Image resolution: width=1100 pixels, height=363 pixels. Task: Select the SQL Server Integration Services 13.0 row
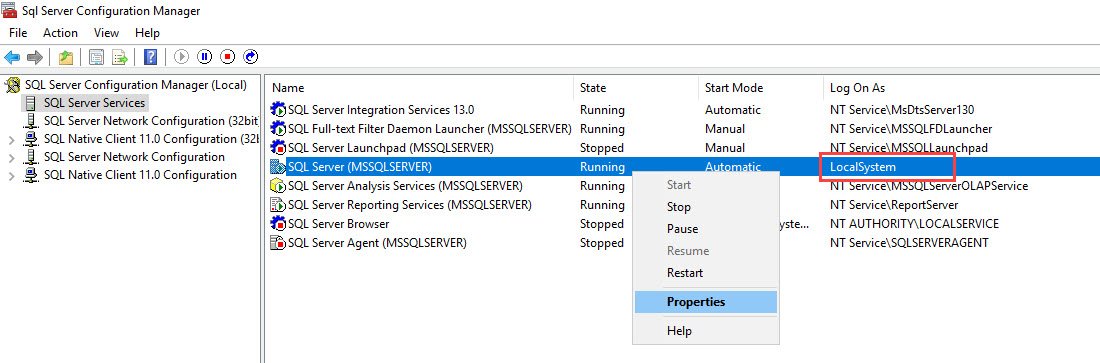682,110
